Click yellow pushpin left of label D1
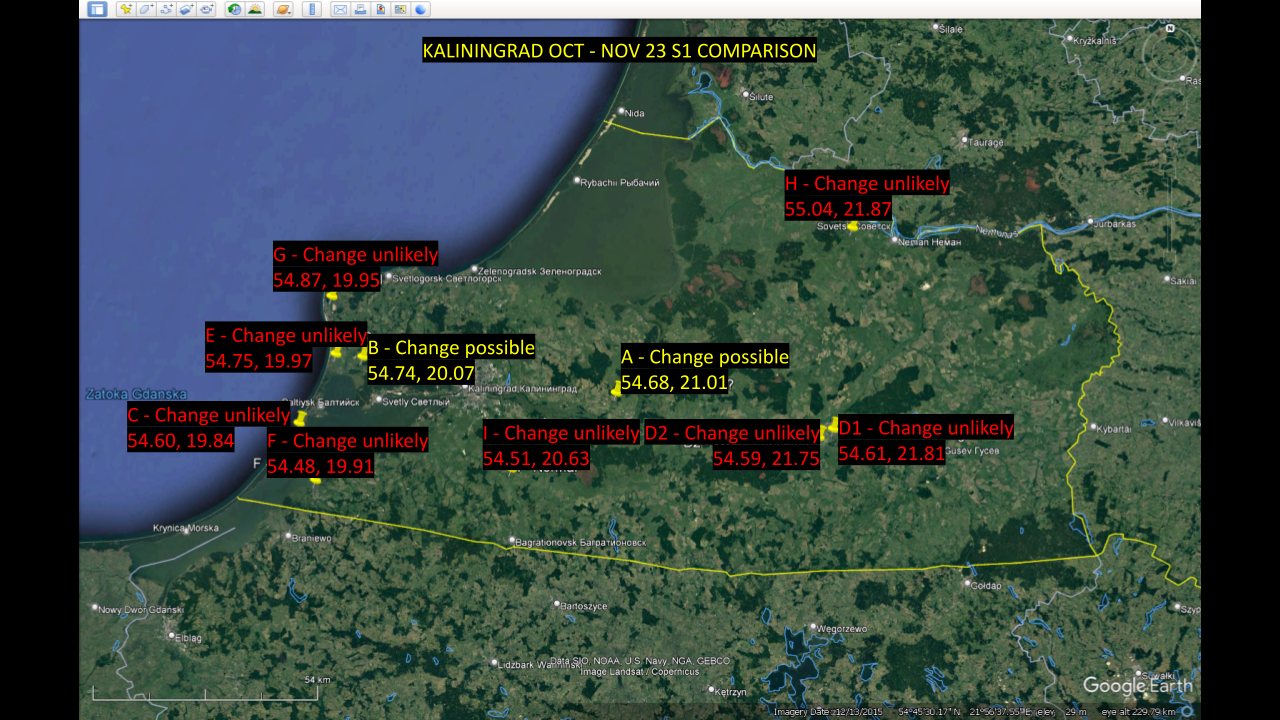The image size is (1280, 720). (832, 424)
